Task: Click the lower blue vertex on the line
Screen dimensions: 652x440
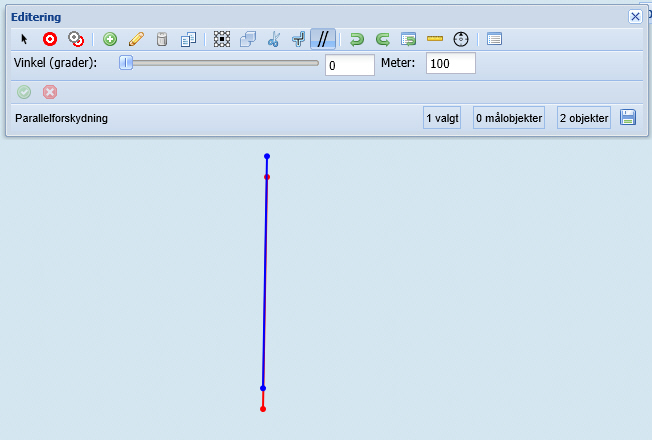Action: coord(263,388)
